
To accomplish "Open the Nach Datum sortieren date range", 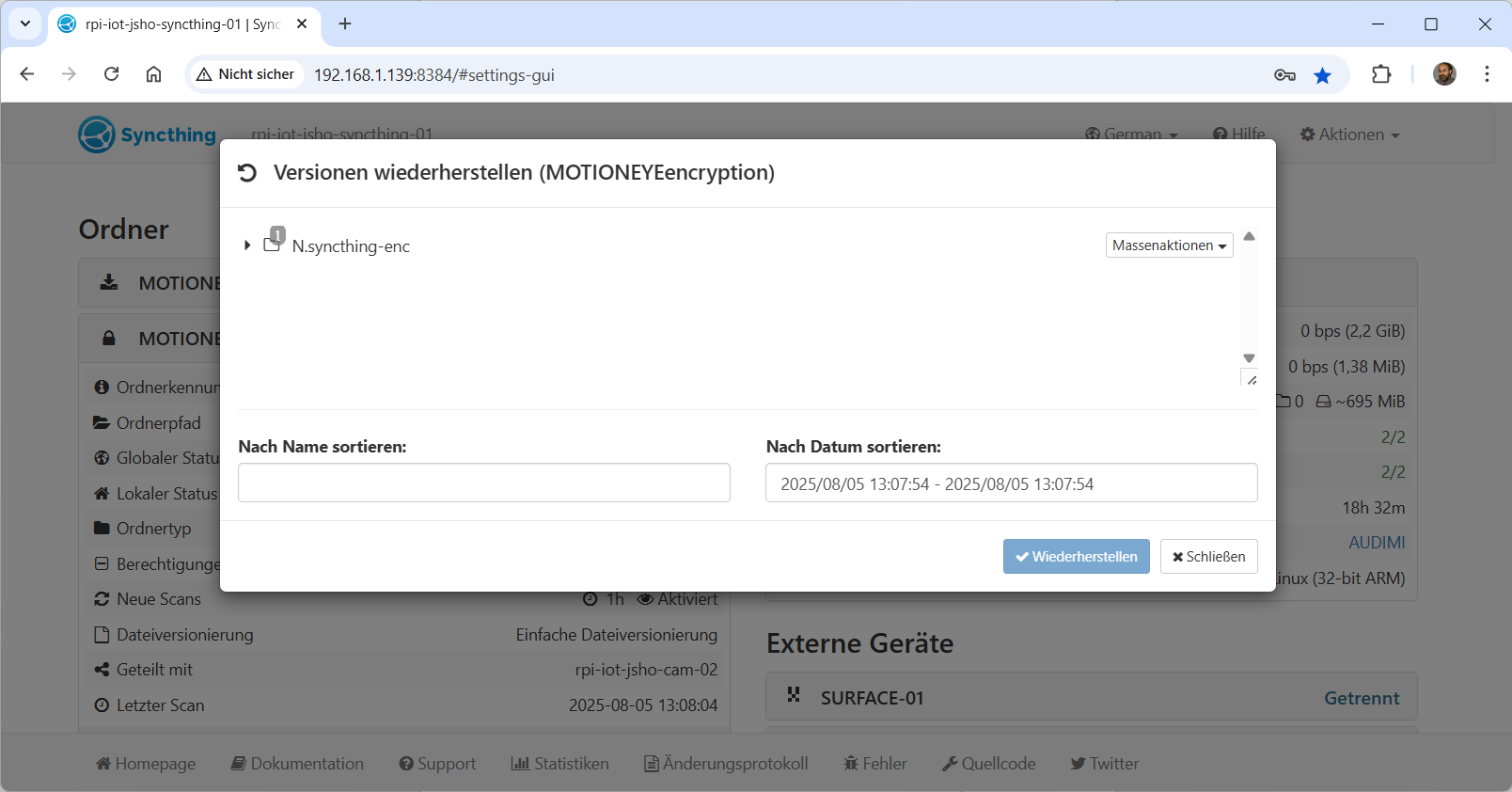I will coord(1011,483).
